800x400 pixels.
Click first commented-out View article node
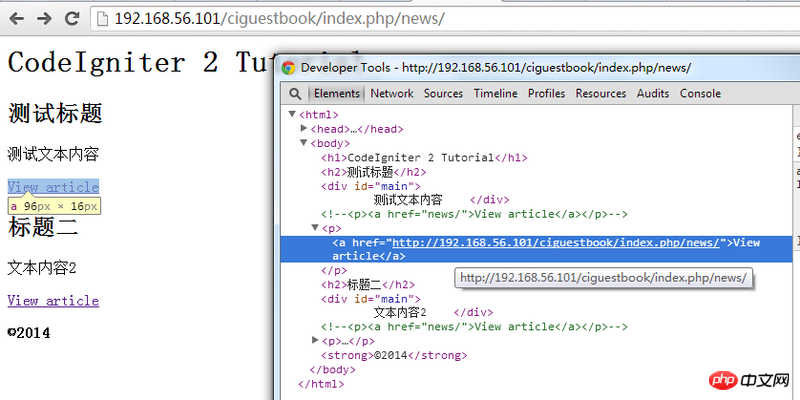coord(474,214)
